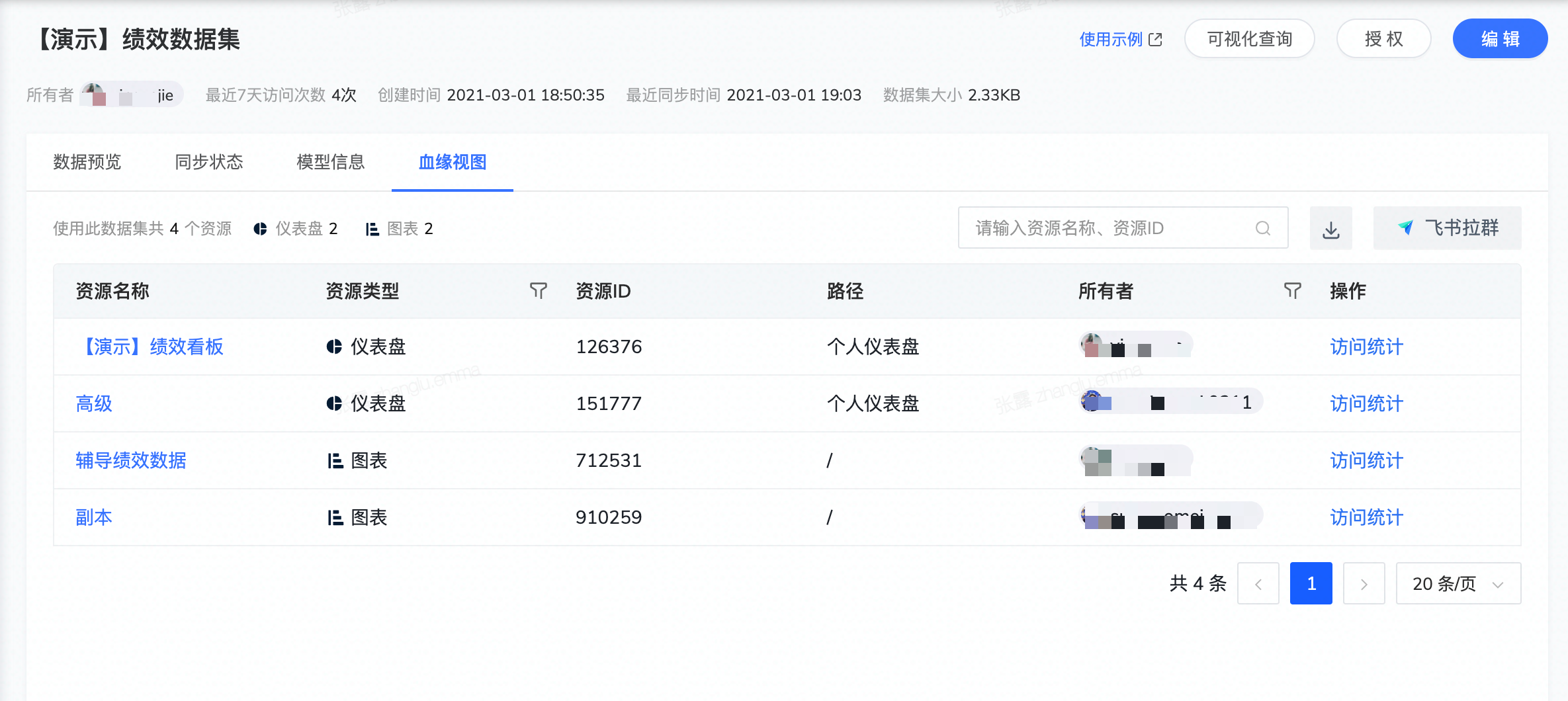Open the 【演示】绩效看板 resource link
The width and height of the screenshot is (1568, 701).
coord(150,347)
